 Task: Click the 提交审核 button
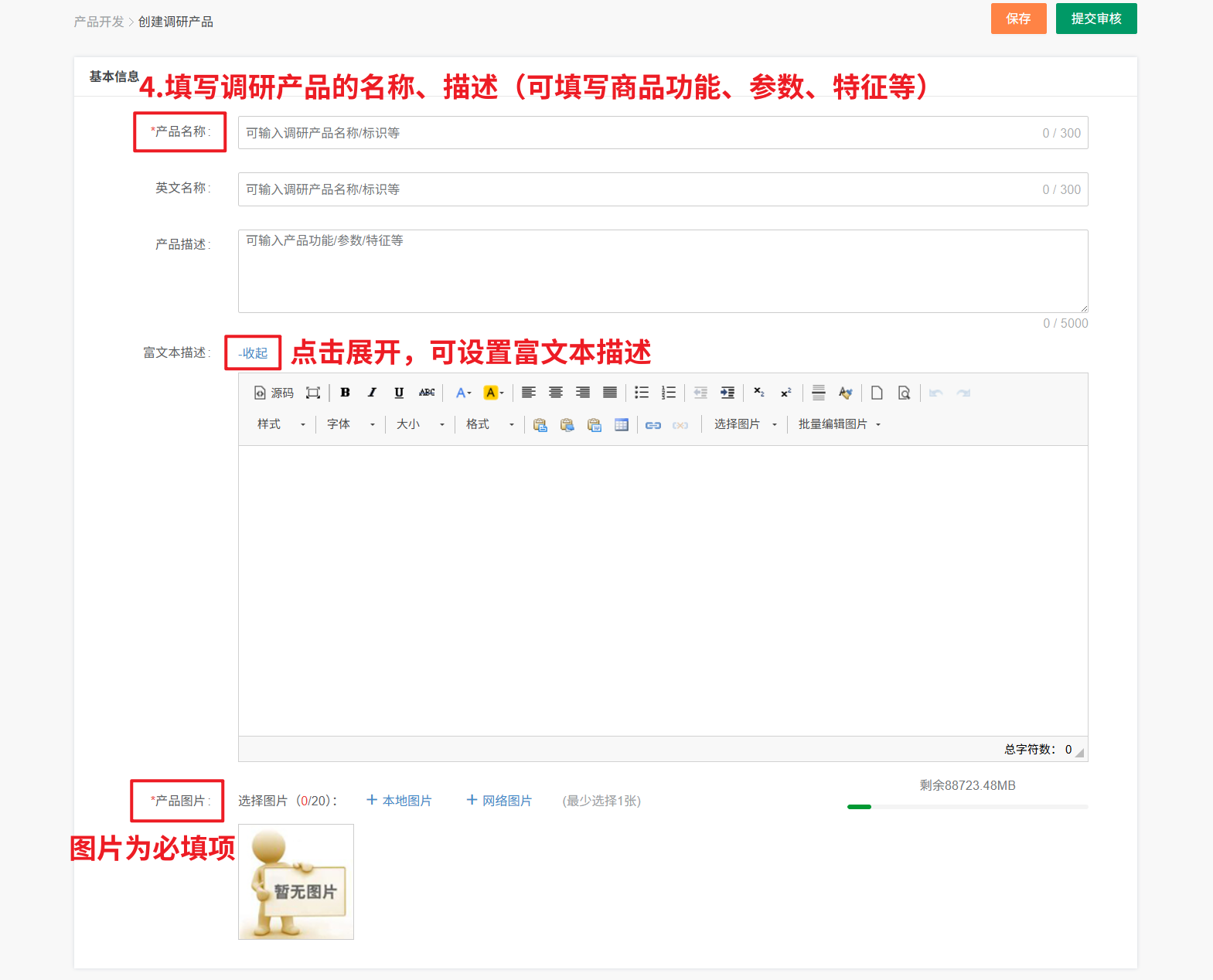[x=1095, y=19]
